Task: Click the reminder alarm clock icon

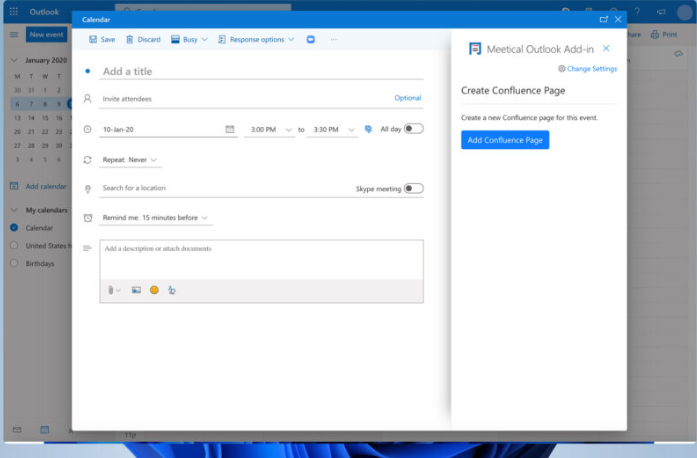Action: tap(88, 218)
